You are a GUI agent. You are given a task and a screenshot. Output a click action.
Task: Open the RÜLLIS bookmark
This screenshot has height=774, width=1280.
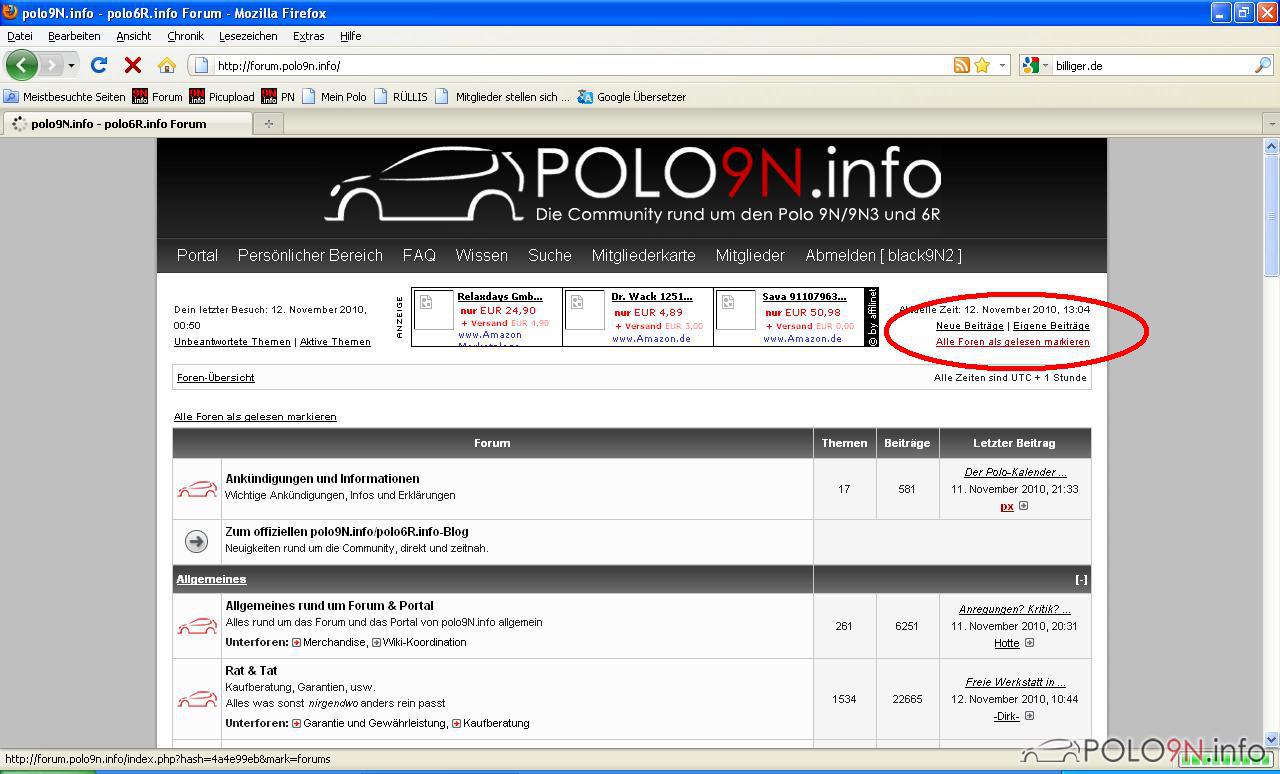coord(400,97)
